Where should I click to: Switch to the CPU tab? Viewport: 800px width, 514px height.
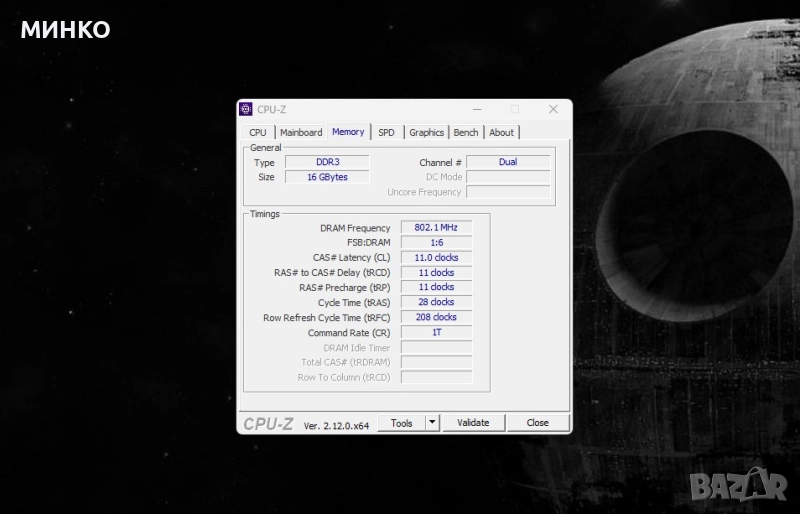[258, 132]
